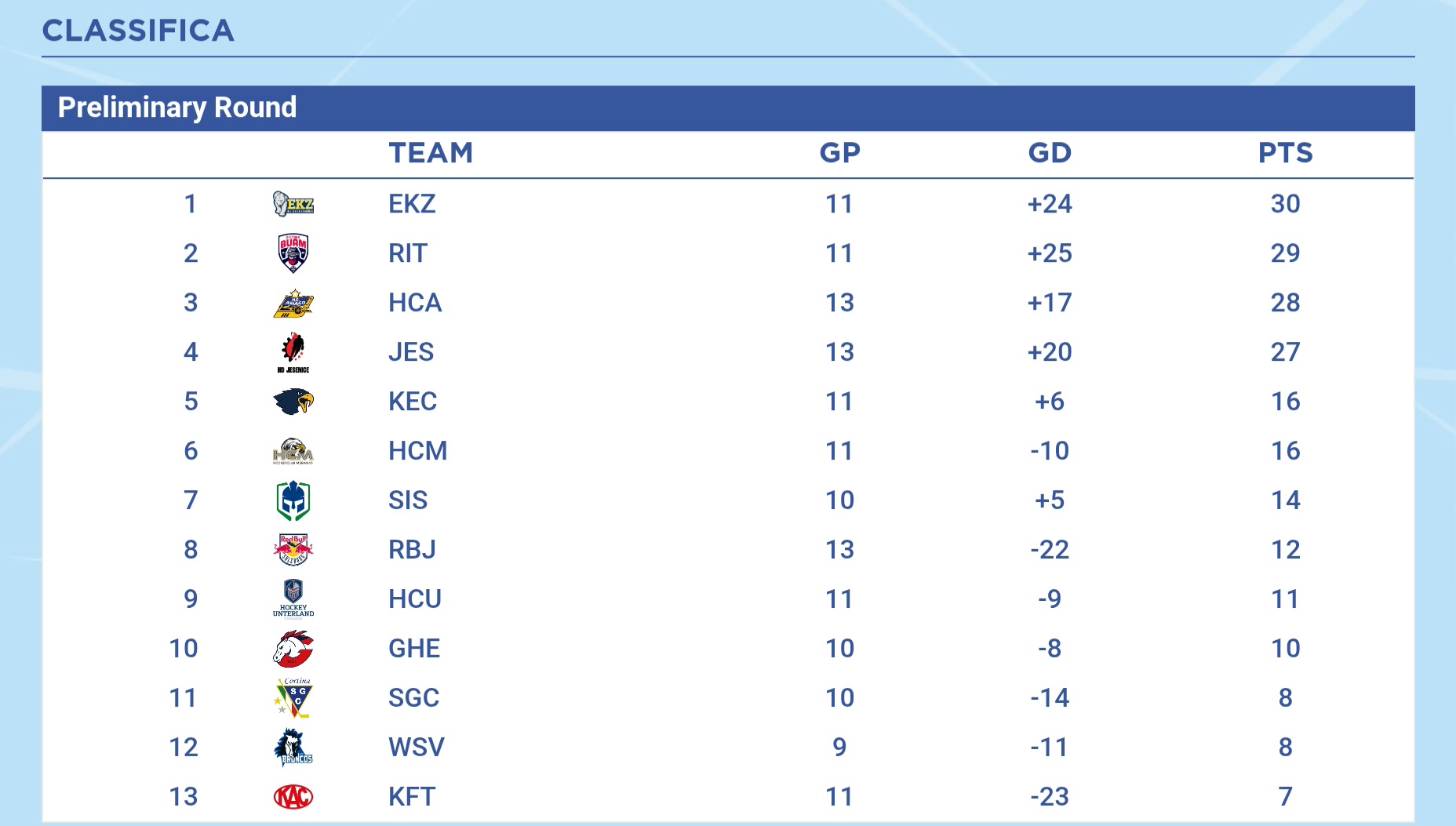Select the HCA Asiago star logo
This screenshot has width=1456, height=826.
coord(293,303)
